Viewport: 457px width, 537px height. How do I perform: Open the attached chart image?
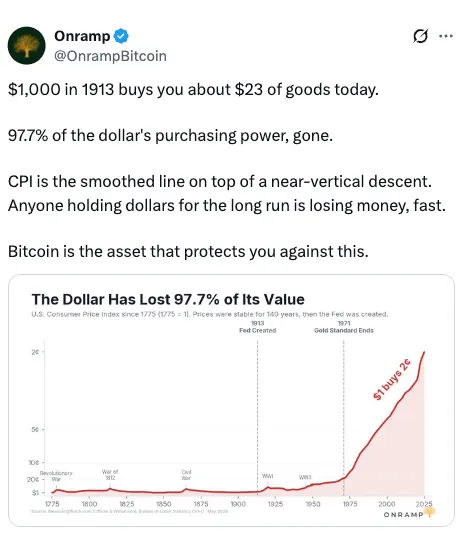coord(231,400)
